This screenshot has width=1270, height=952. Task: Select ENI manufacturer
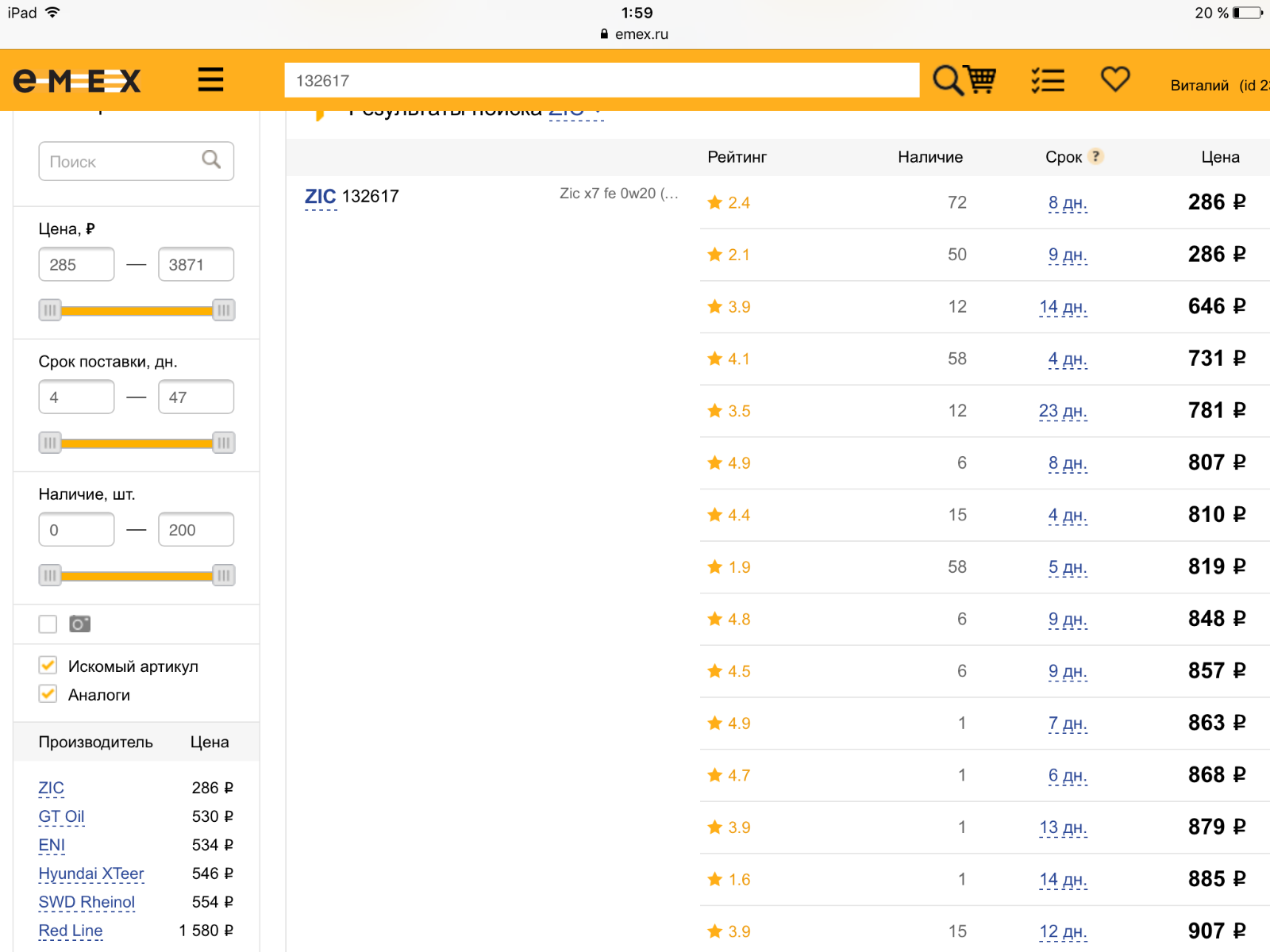coord(52,845)
